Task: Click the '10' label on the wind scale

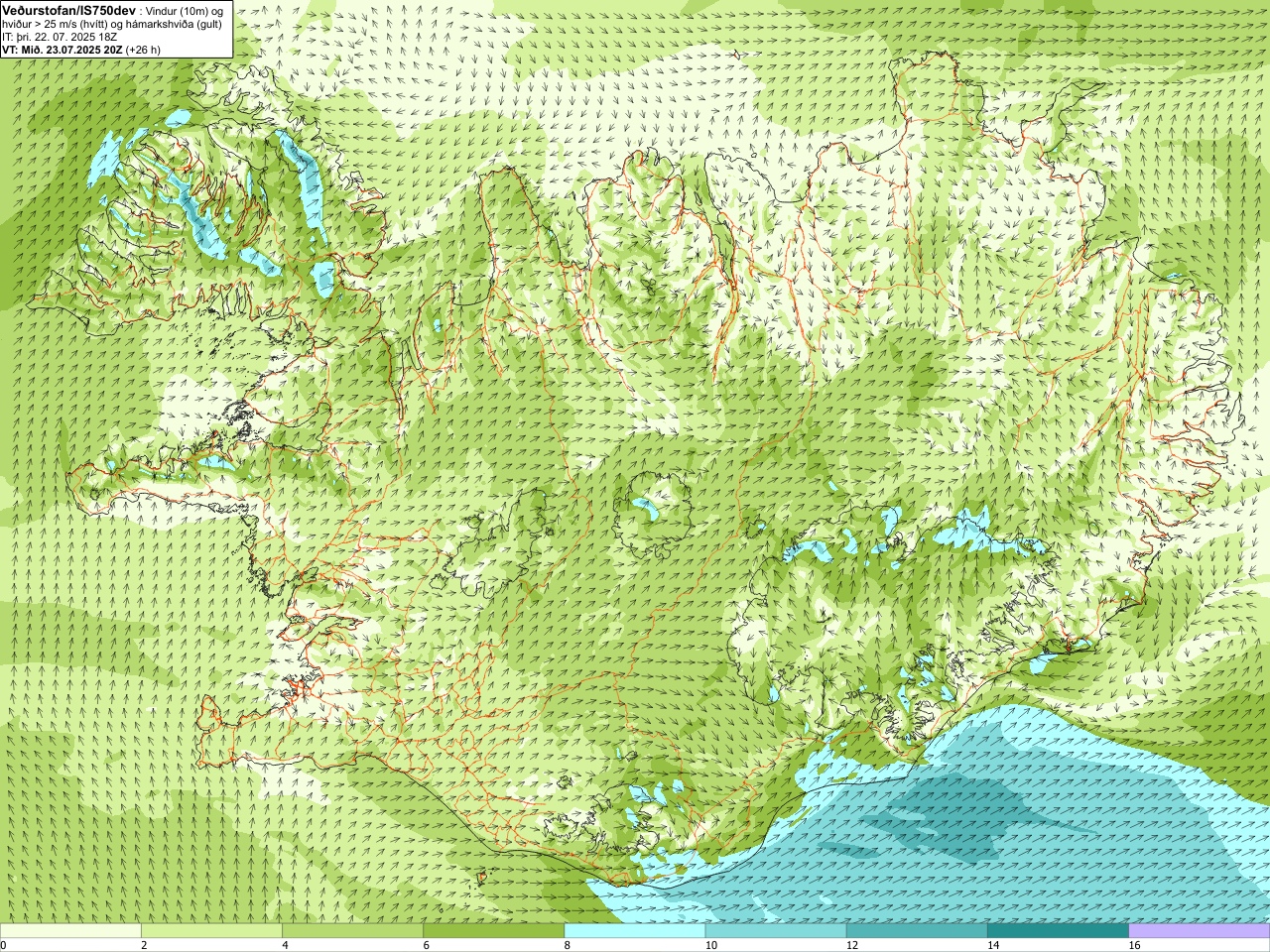Action: (711, 945)
